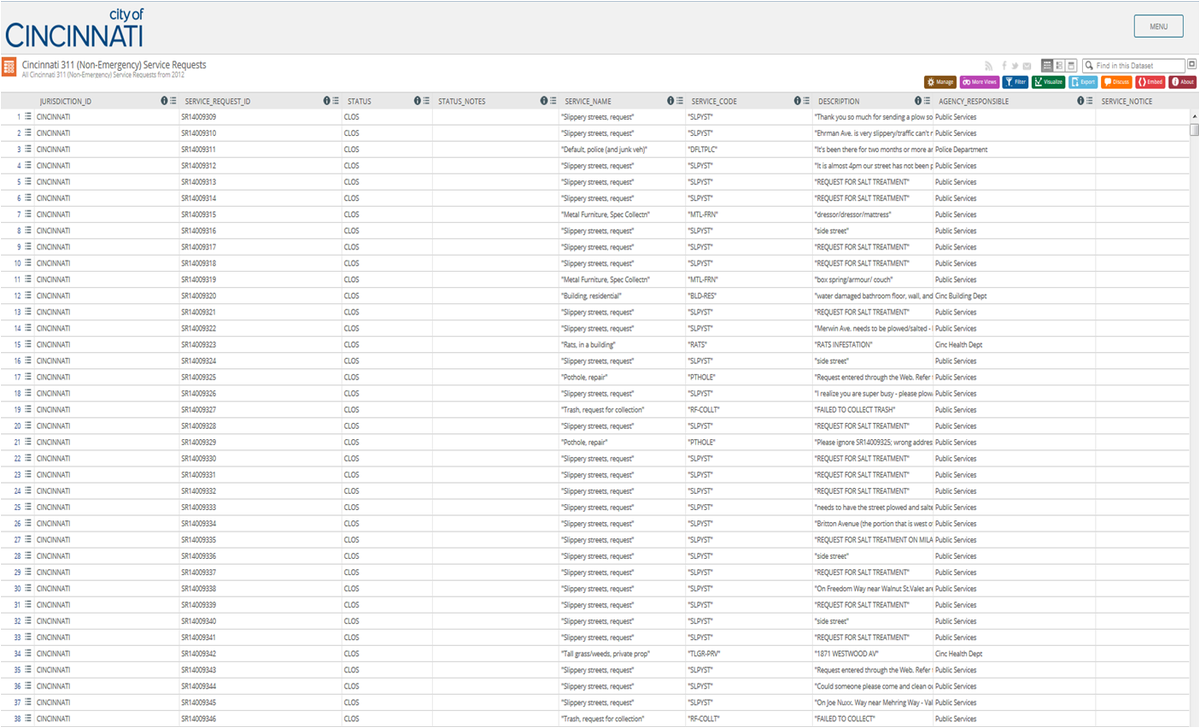Screen dimensions: 1200x728
Task: Open STATUS_NOTES column options menu
Action: coord(553,101)
